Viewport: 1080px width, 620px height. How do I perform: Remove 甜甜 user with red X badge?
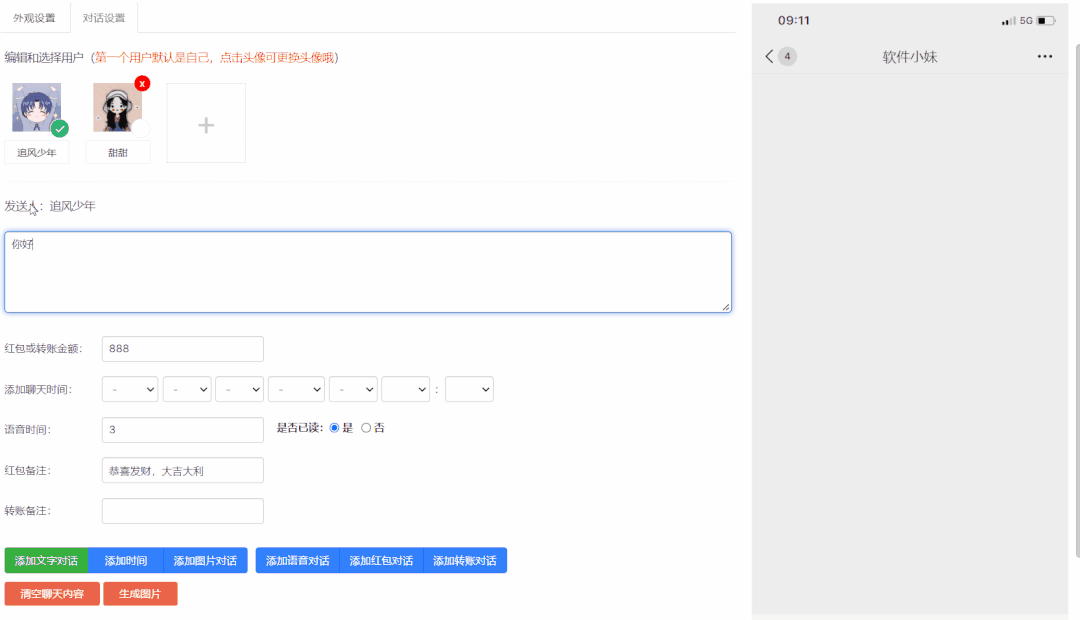142,83
